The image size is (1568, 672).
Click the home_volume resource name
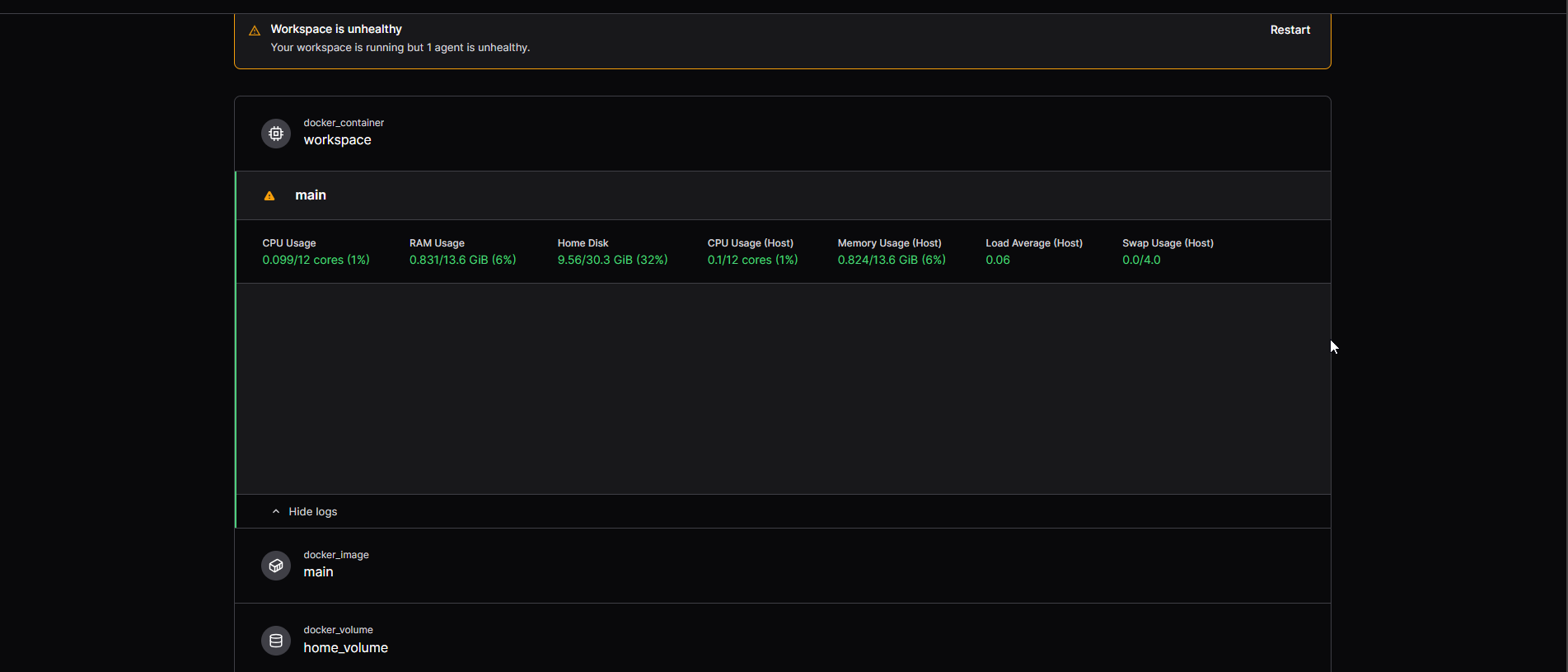(x=345, y=648)
